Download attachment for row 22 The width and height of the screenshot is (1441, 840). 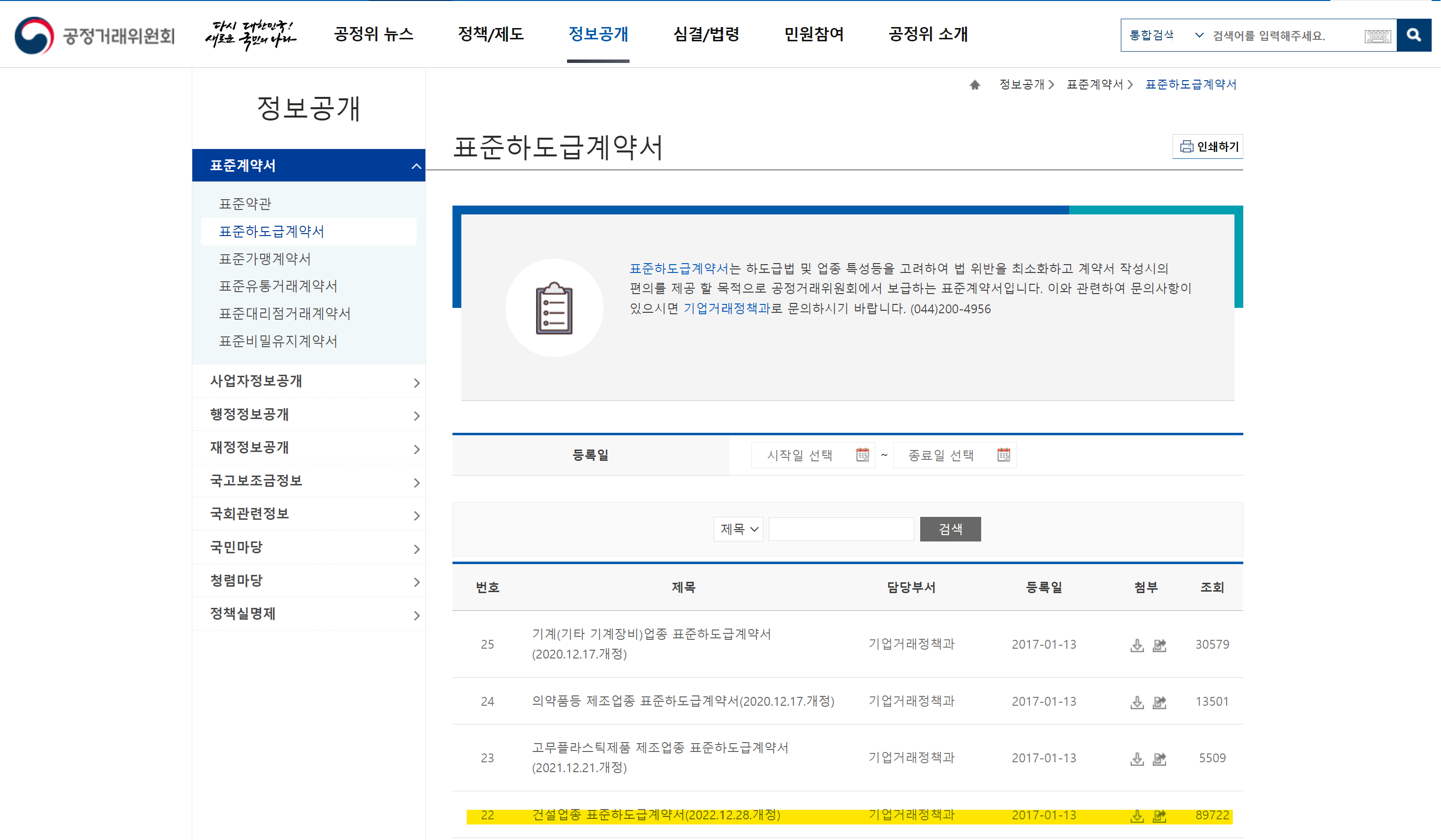[x=1137, y=816]
